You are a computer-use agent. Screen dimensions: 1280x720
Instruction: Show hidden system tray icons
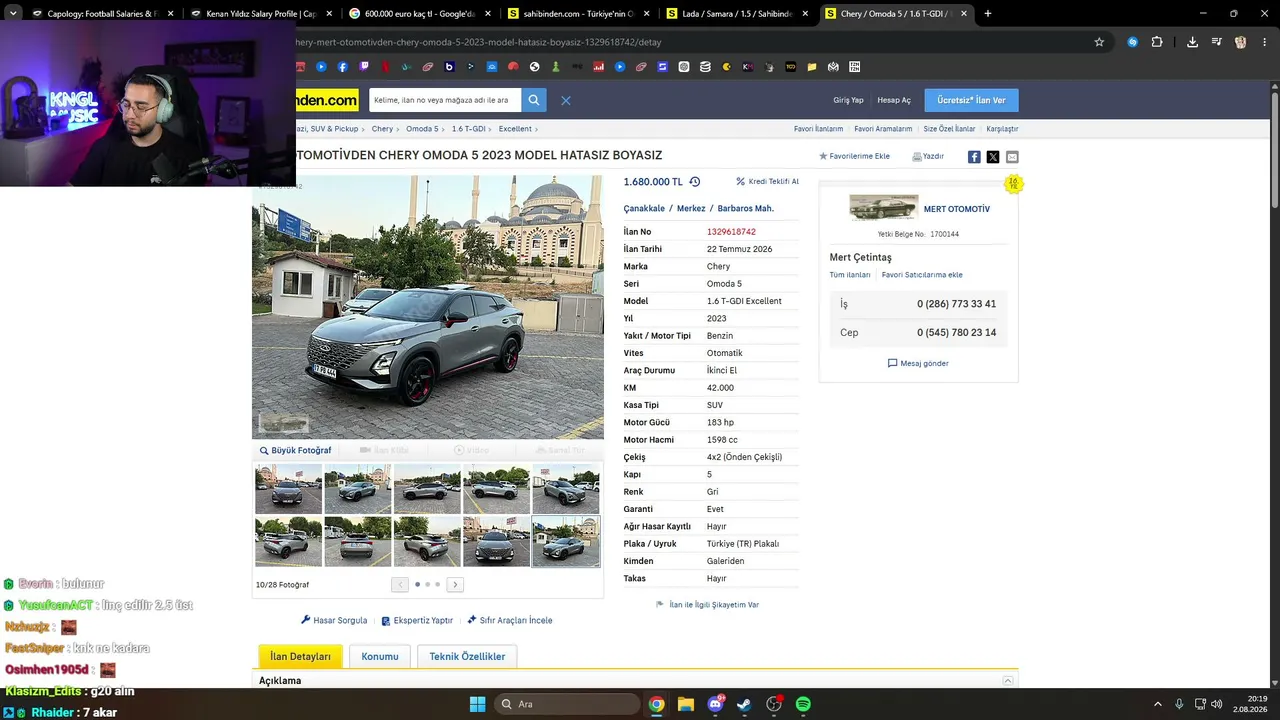(x=1158, y=704)
